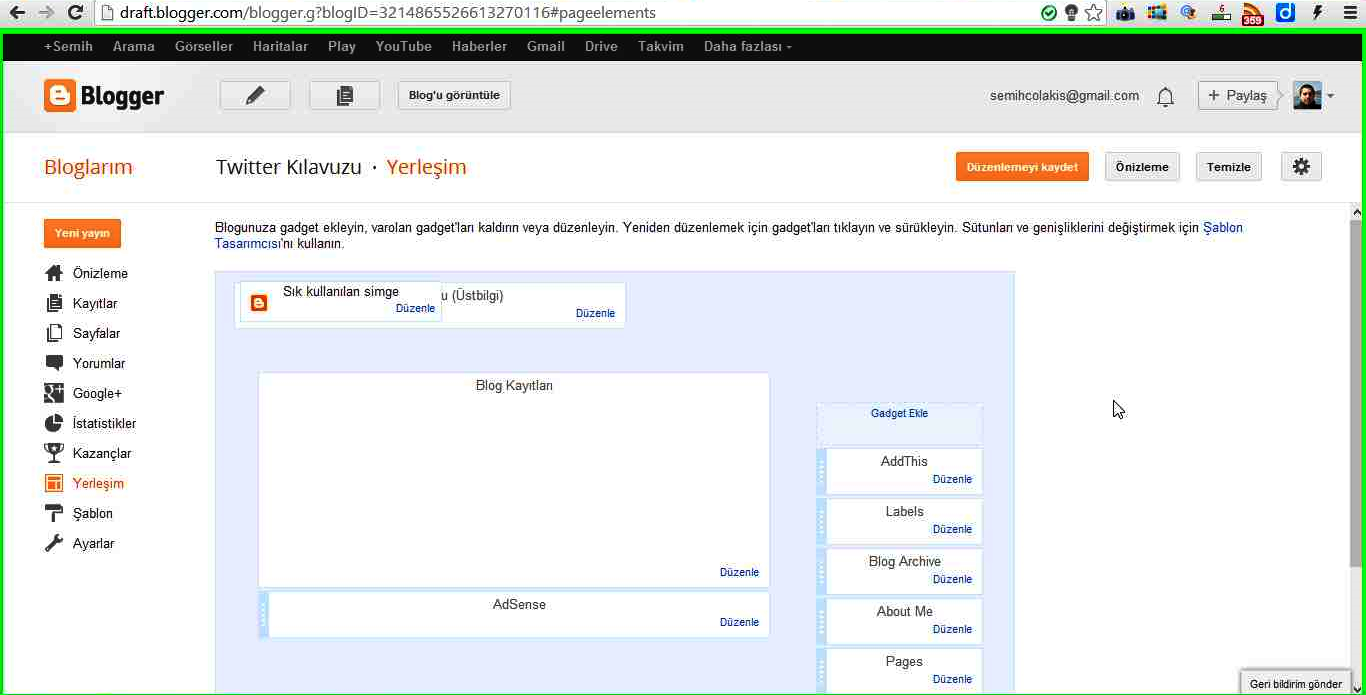
Task: Go to Arama in the Google bar
Action: pos(134,46)
